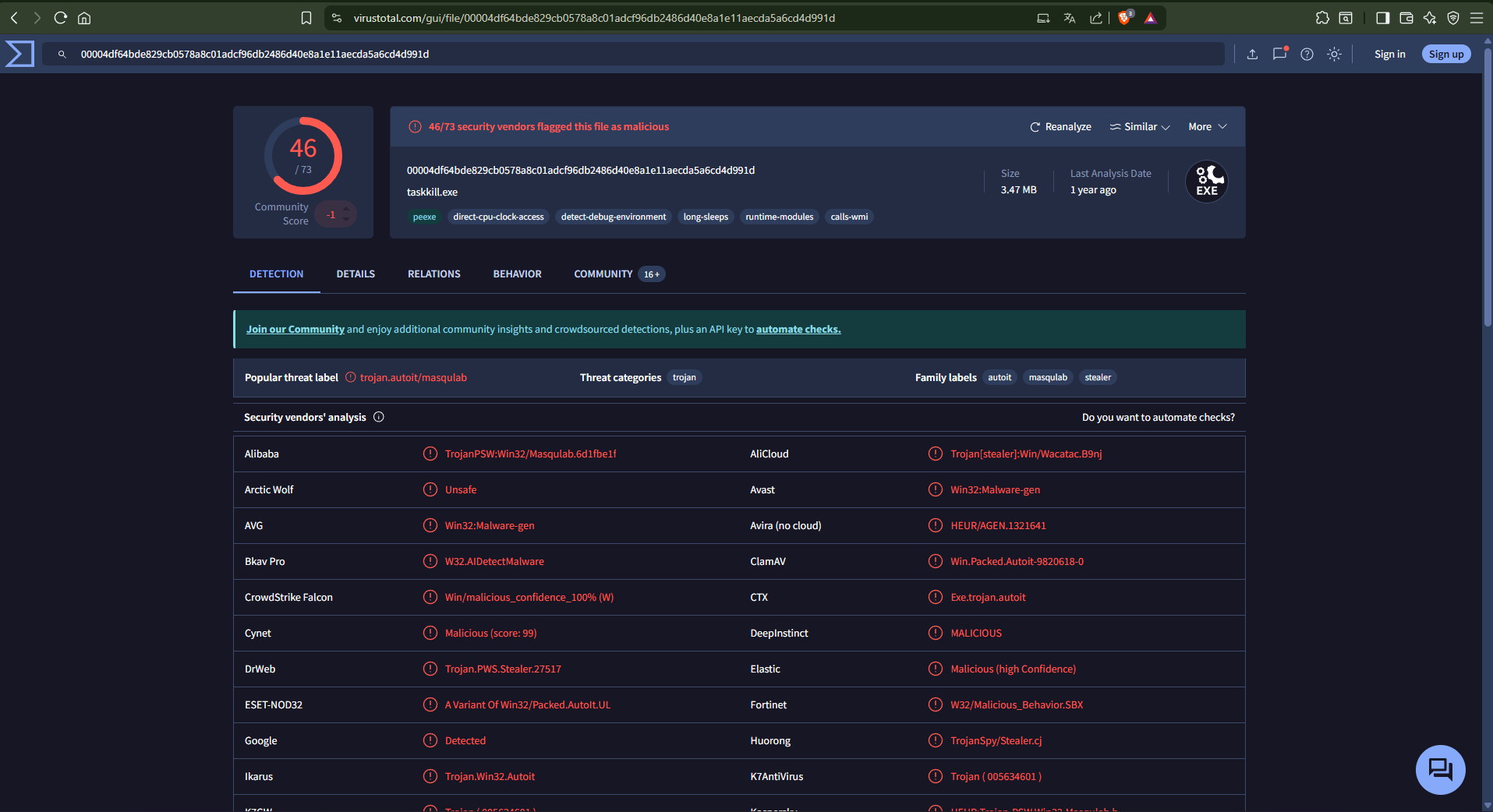
Task: Click the autoit family label
Action: click(x=999, y=377)
